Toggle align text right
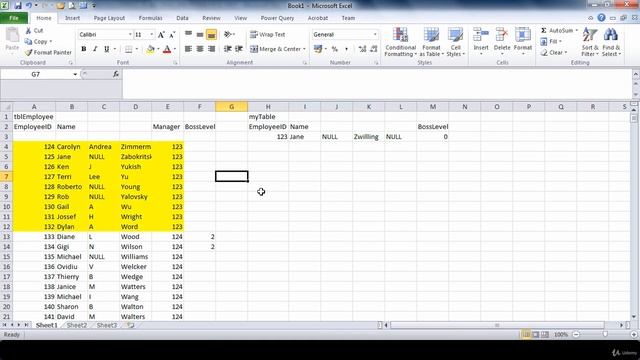Viewport: 640px width, 360px height. (x=211, y=49)
